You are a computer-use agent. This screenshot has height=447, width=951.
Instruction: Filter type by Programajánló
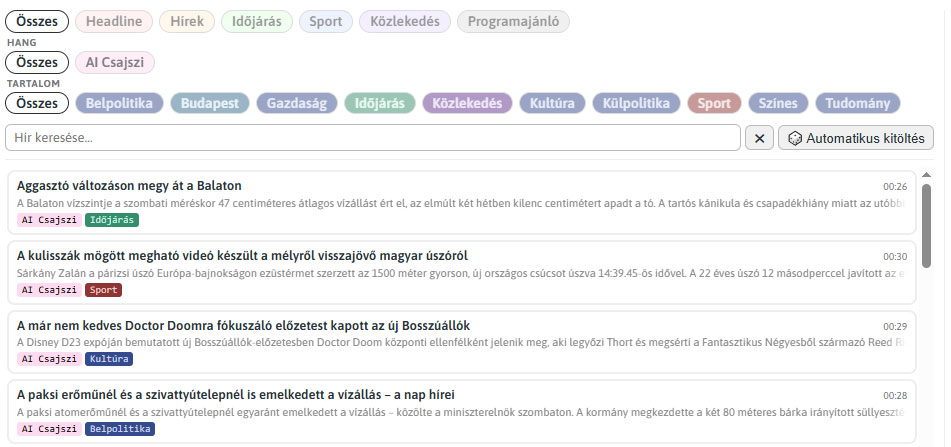click(x=513, y=22)
